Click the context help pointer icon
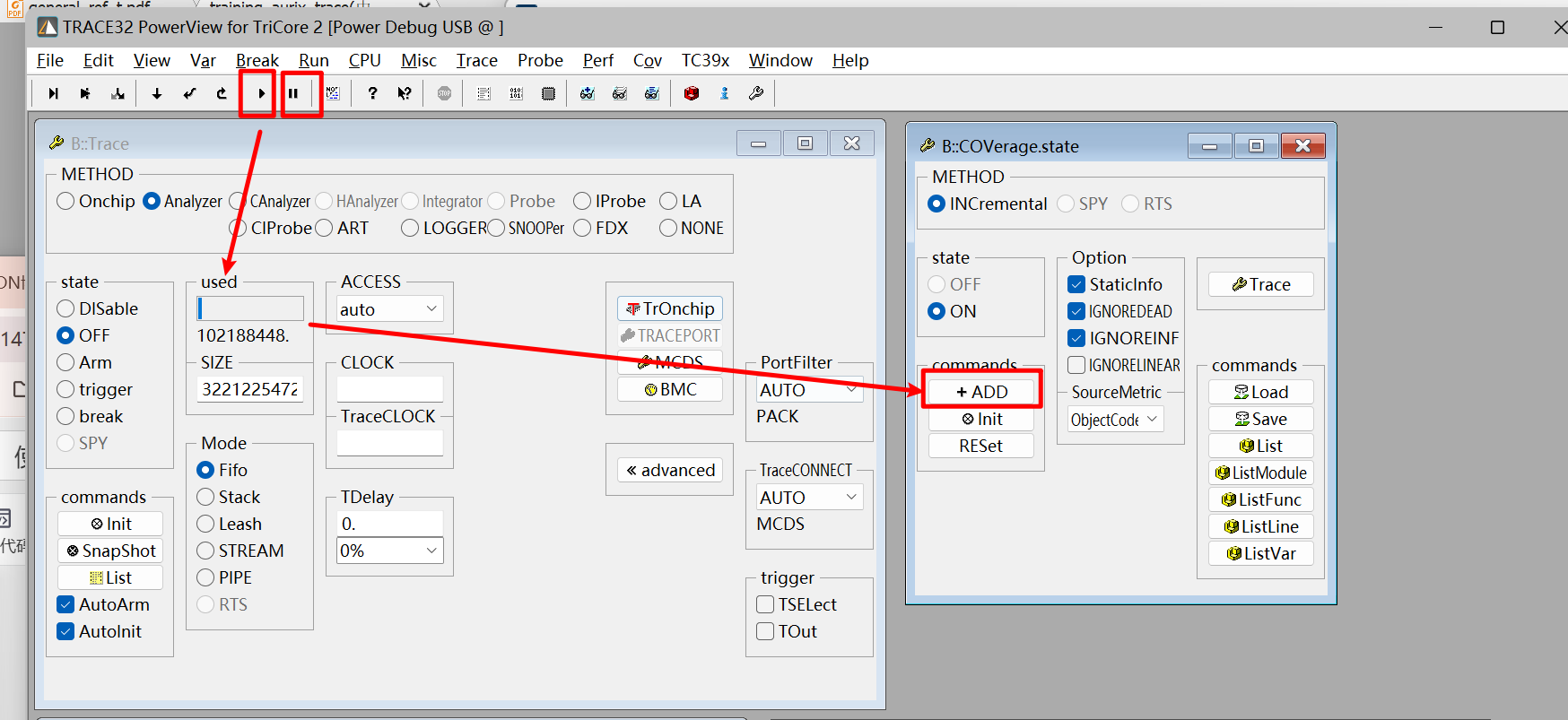1568x720 pixels. click(x=405, y=93)
